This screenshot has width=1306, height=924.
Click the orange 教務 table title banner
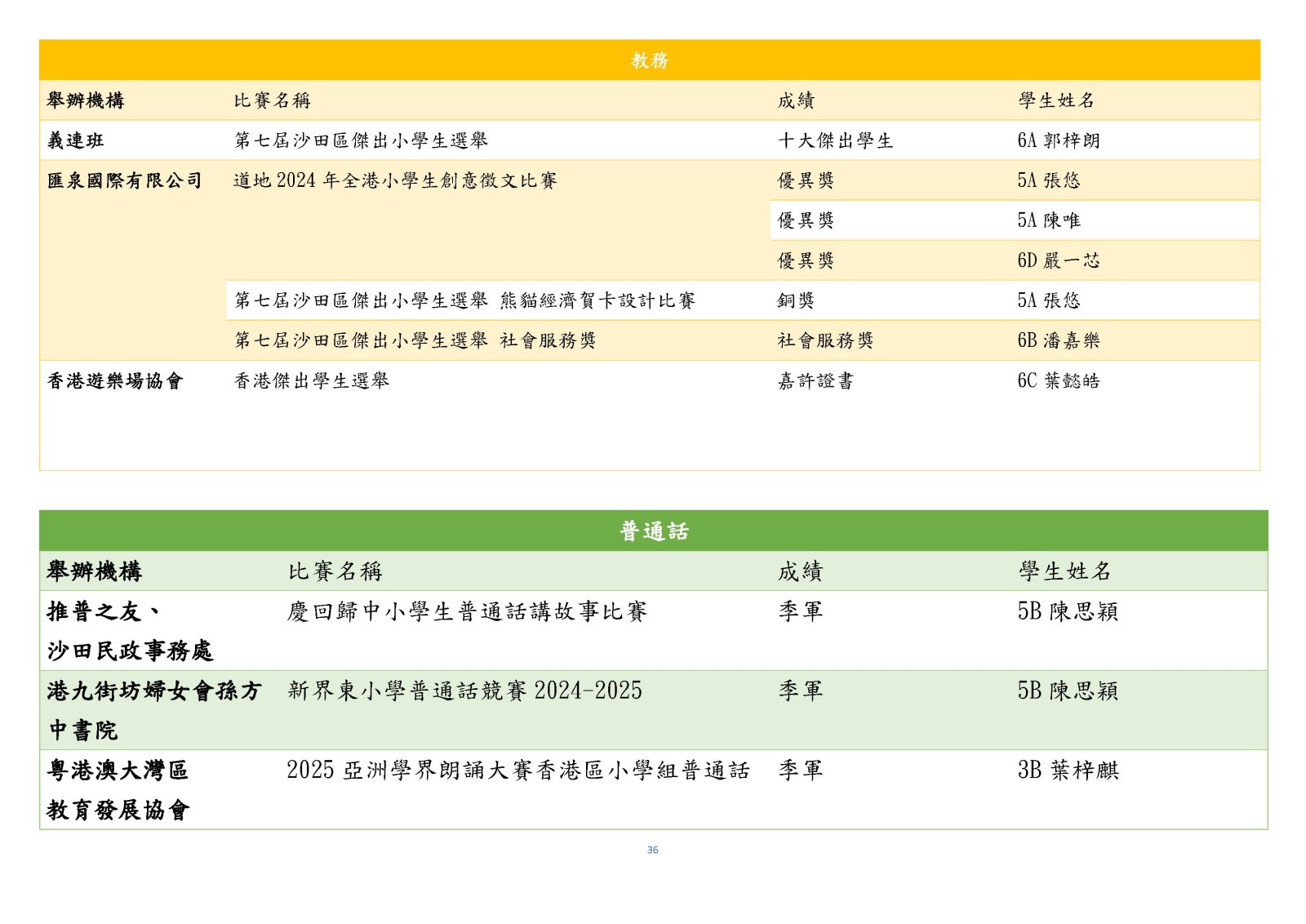(649, 60)
